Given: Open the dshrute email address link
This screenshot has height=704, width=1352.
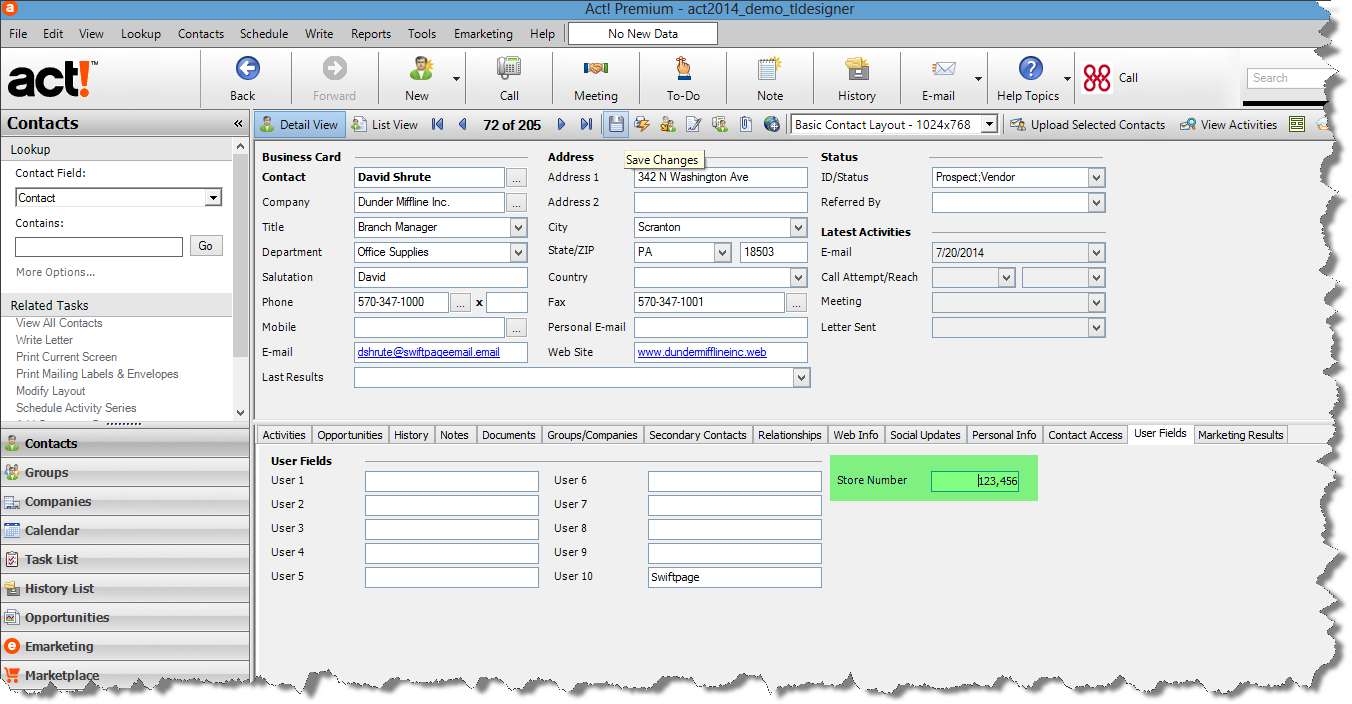Looking at the screenshot, I should coord(428,352).
